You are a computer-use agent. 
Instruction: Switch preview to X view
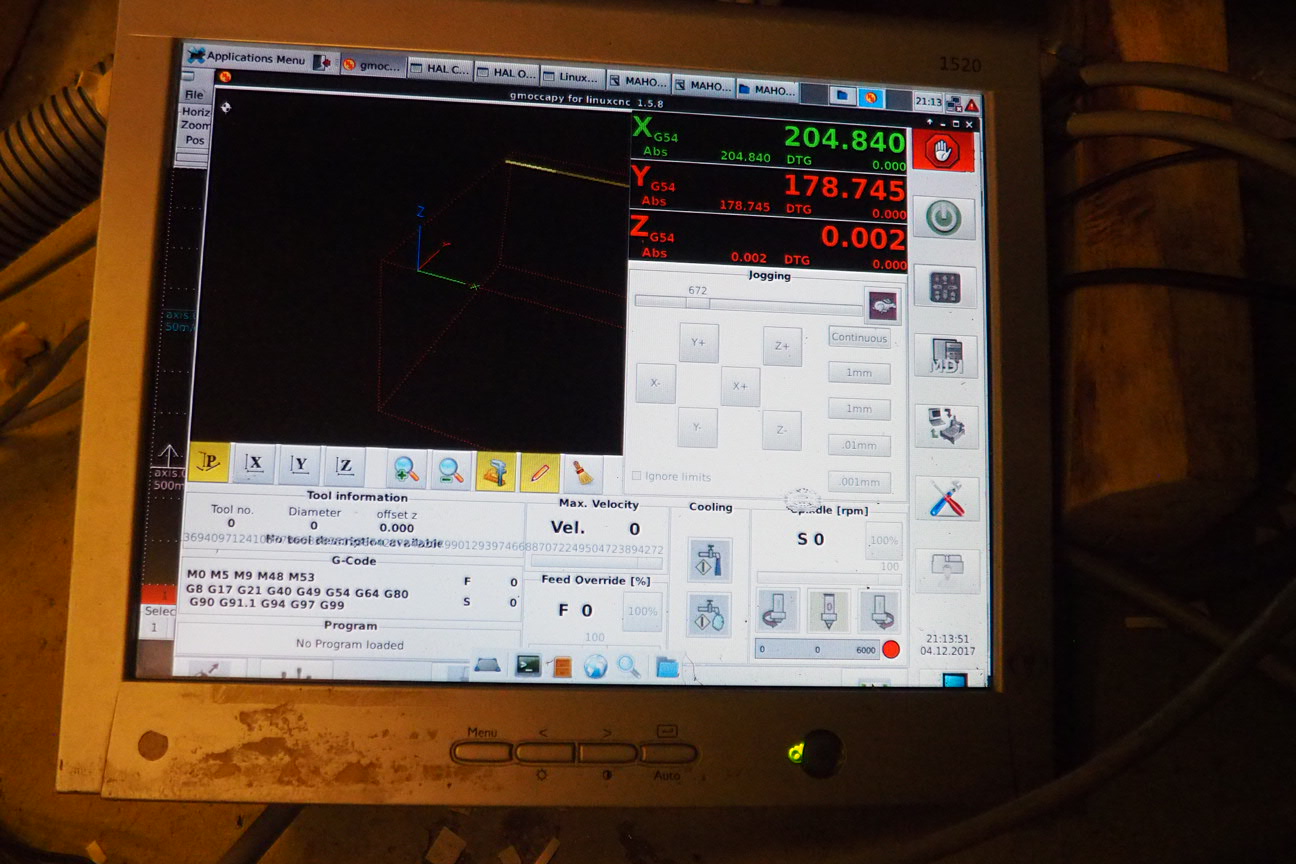pos(254,464)
